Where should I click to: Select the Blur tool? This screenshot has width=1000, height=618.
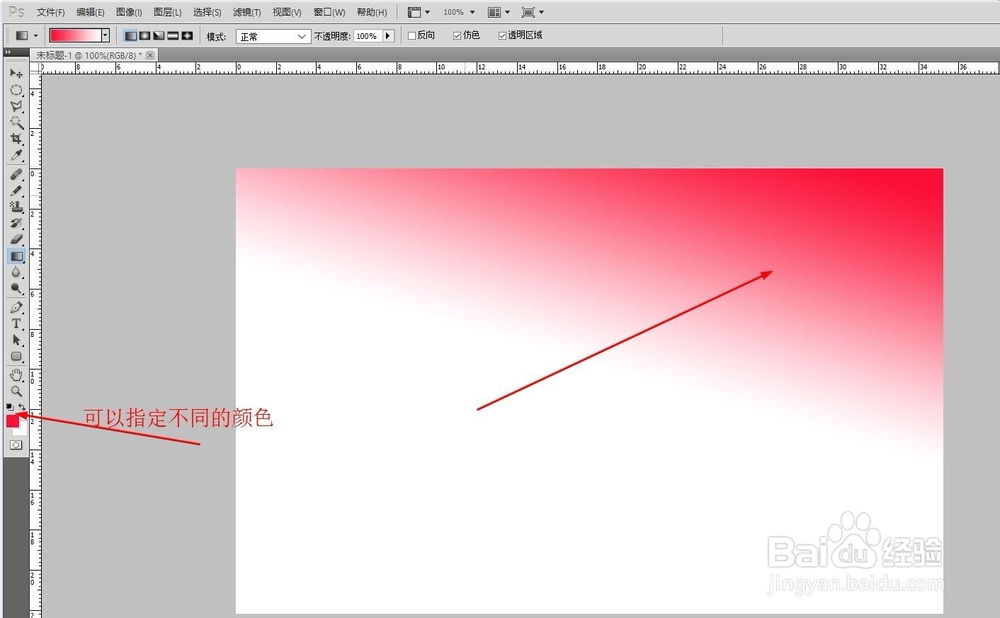pyautogui.click(x=16, y=272)
